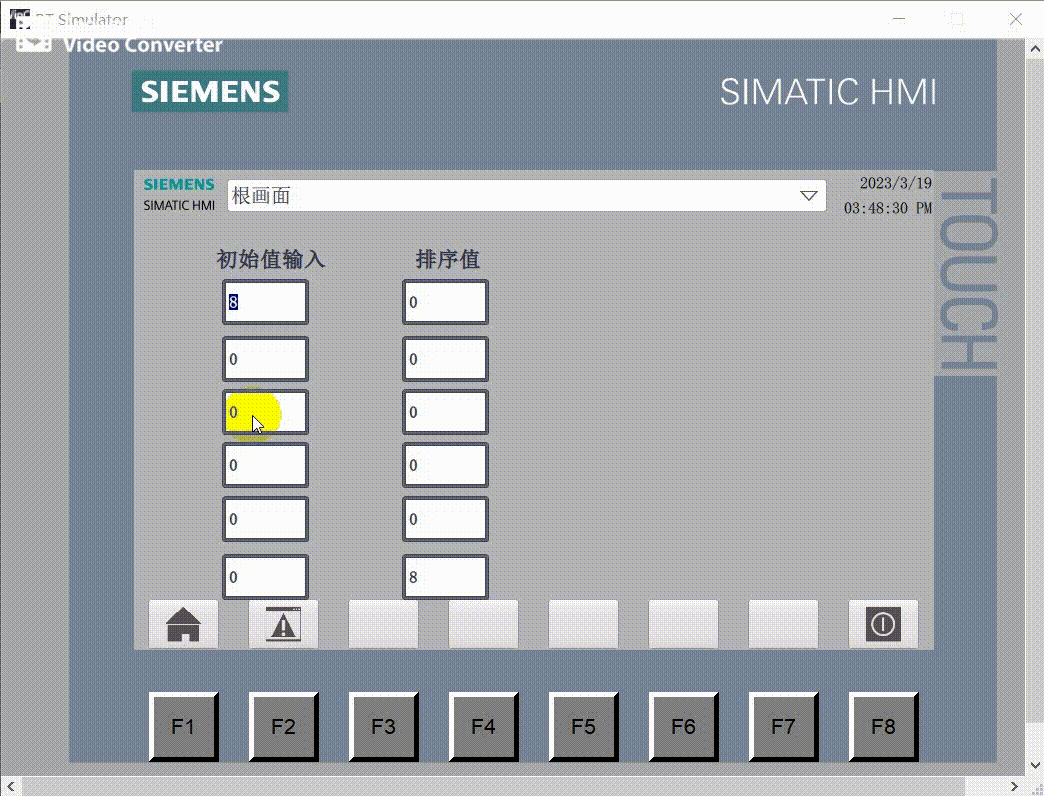This screenshot has height=796, width=1044.
Task: Click the Home screen icon button
Action: (x=183, y=624)
